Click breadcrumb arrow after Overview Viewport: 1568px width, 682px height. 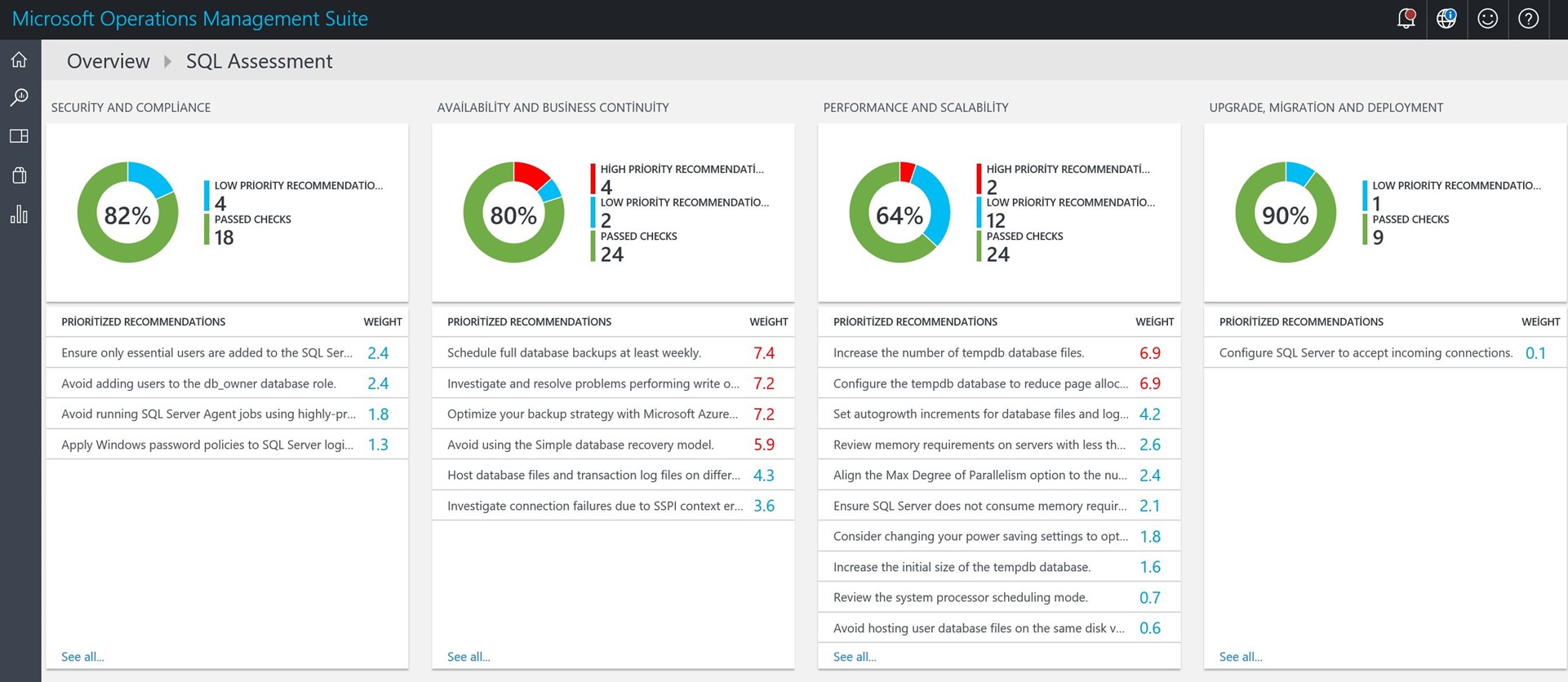[167, 61]
